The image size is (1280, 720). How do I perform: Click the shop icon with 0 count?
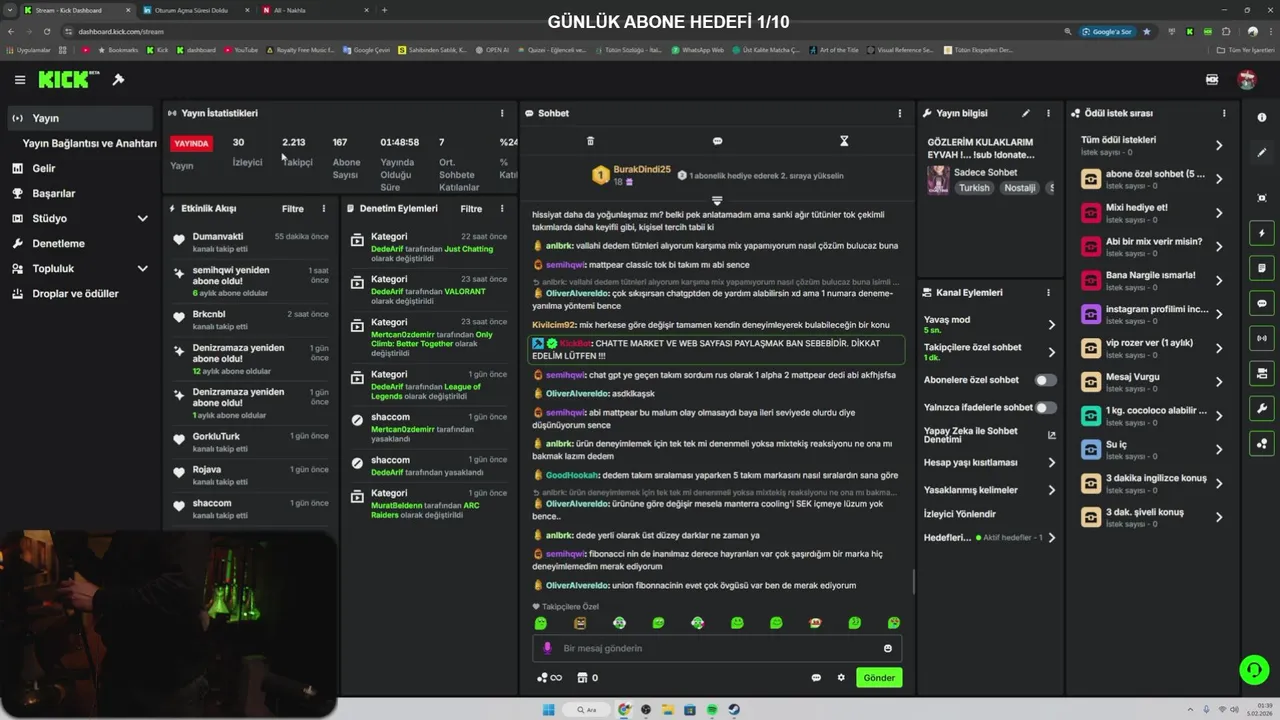(x=587, y=677)
